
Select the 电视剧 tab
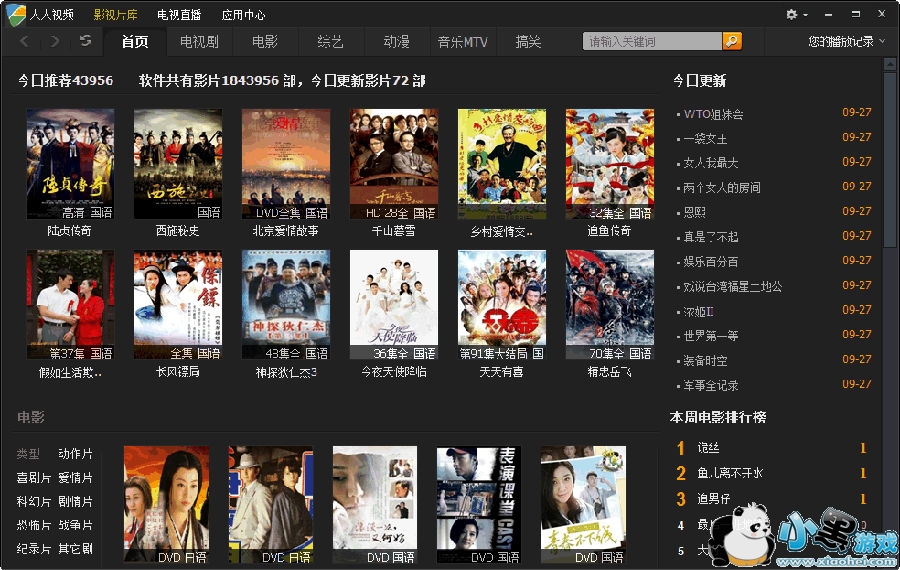click(199, 42)
